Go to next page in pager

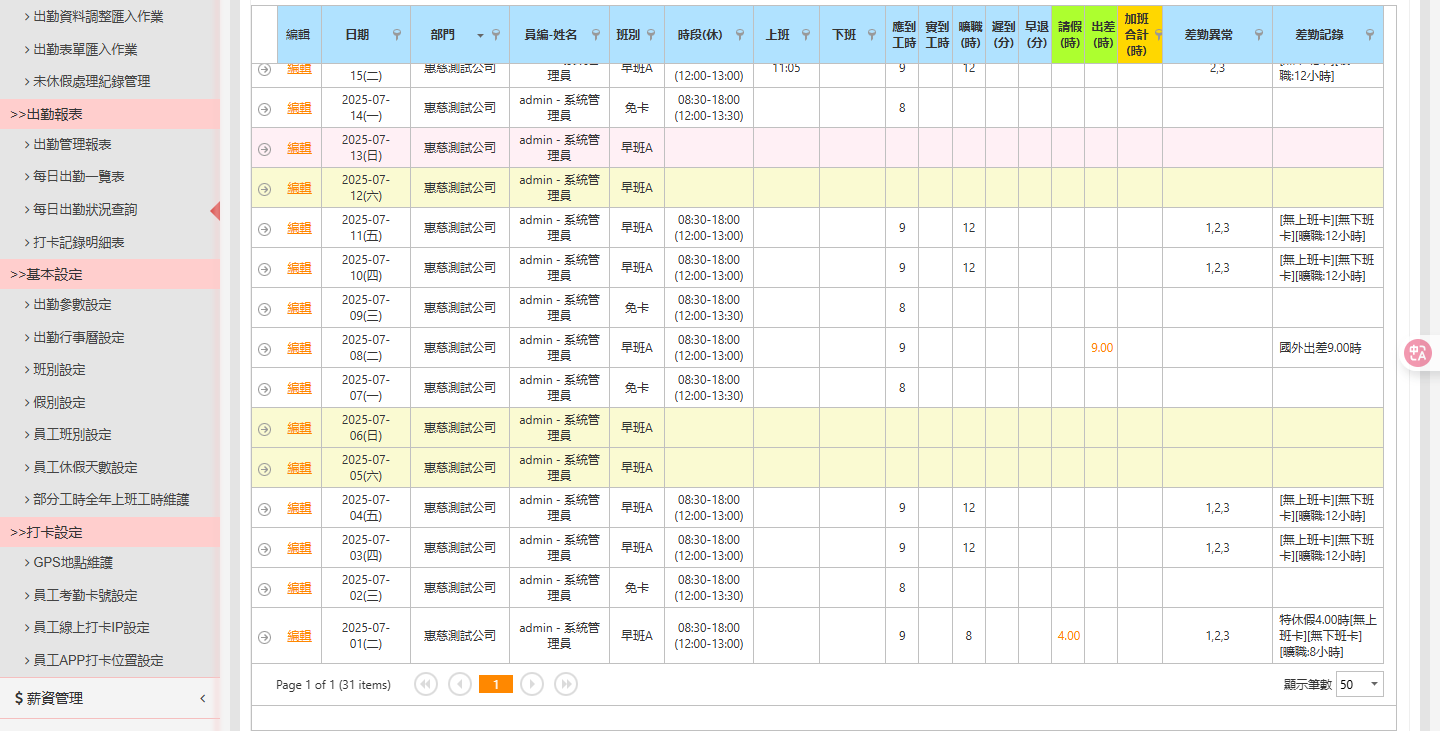(532, 684)
